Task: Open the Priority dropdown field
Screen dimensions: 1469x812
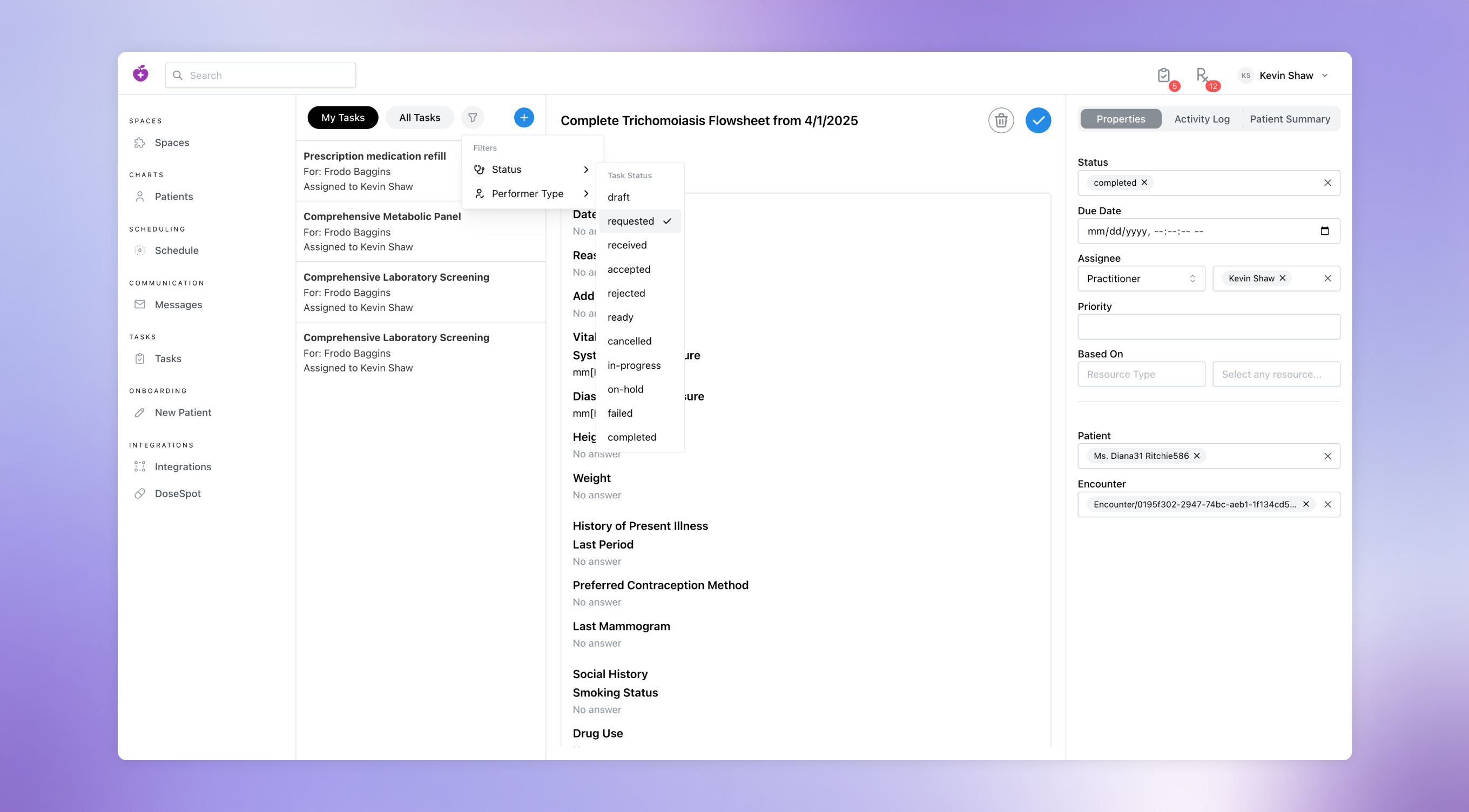Action: tap(1208, 327)
